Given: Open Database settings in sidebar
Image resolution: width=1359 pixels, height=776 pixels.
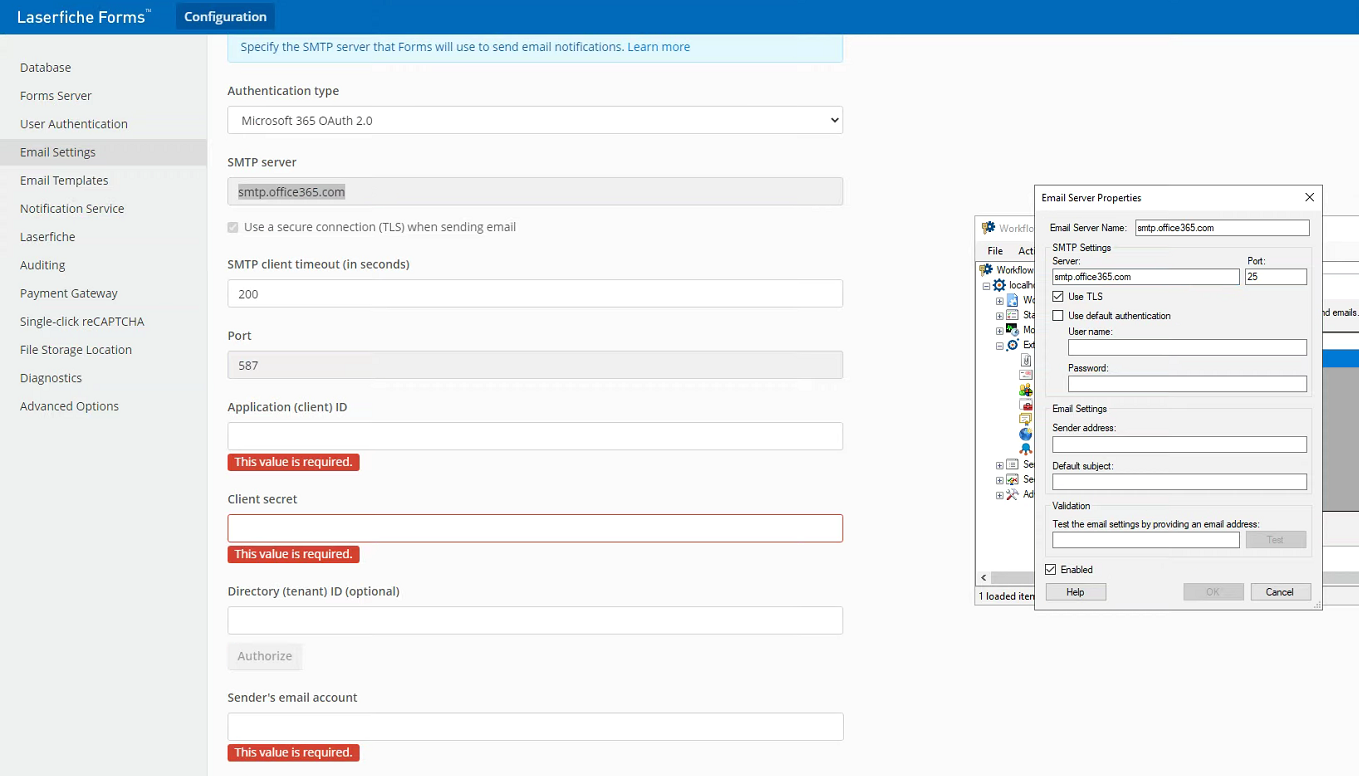Looking at the screenshot, I should pyautogui.click(x=45, y=68).
